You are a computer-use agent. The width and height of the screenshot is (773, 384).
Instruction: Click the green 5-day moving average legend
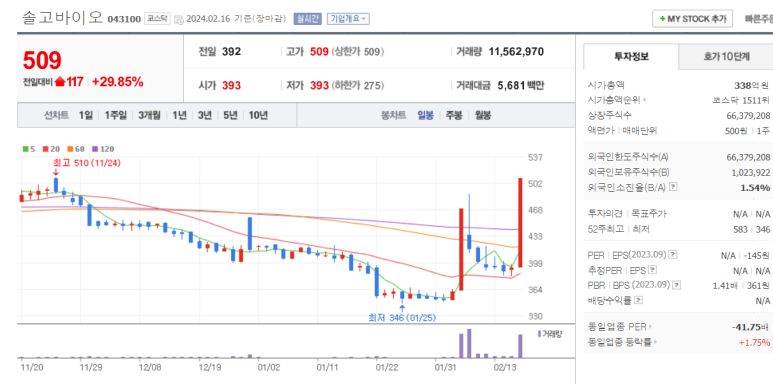(29, 149)
